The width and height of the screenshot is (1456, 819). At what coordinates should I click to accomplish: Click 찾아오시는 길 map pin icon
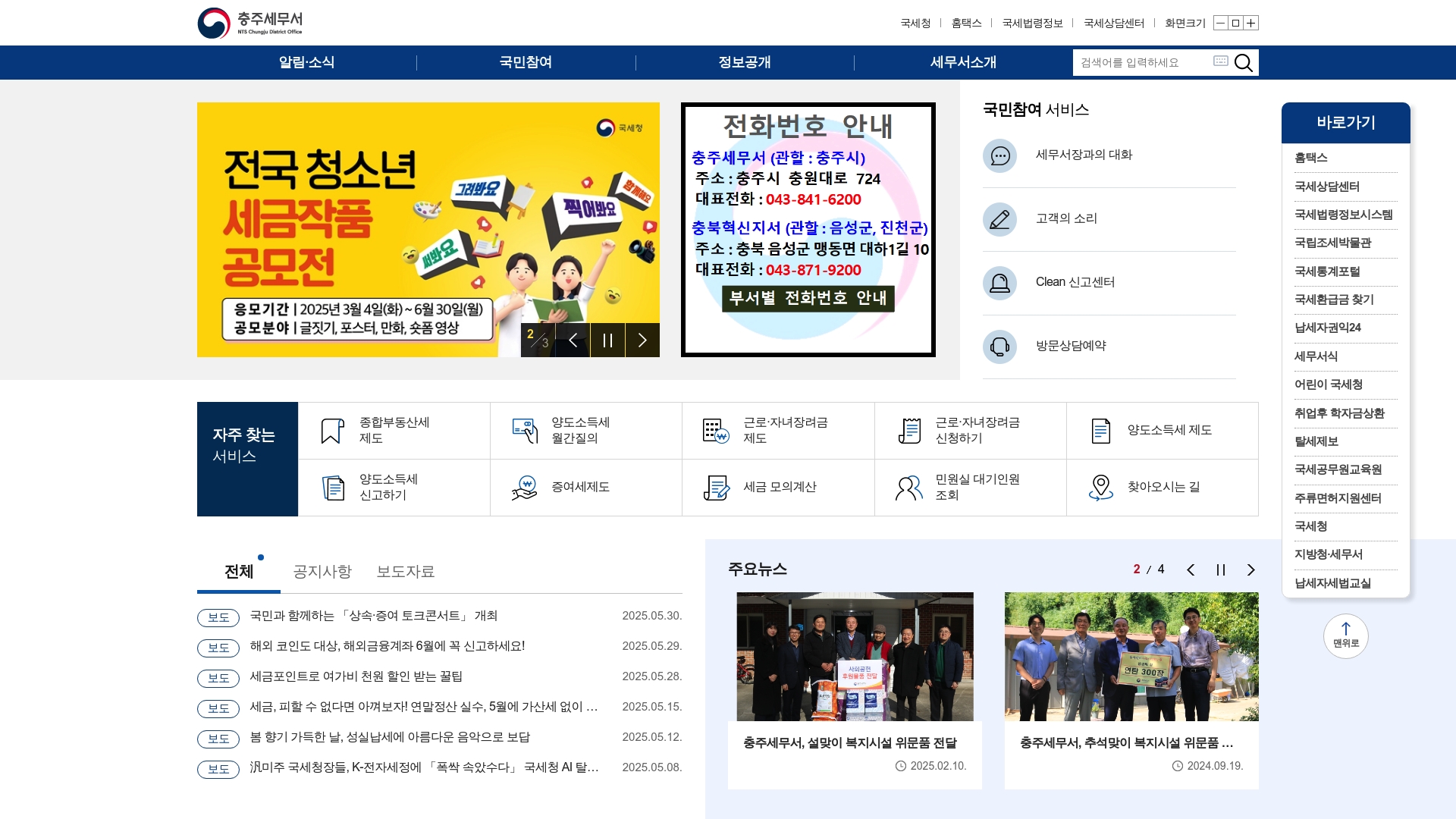(x=1100, y=488)
